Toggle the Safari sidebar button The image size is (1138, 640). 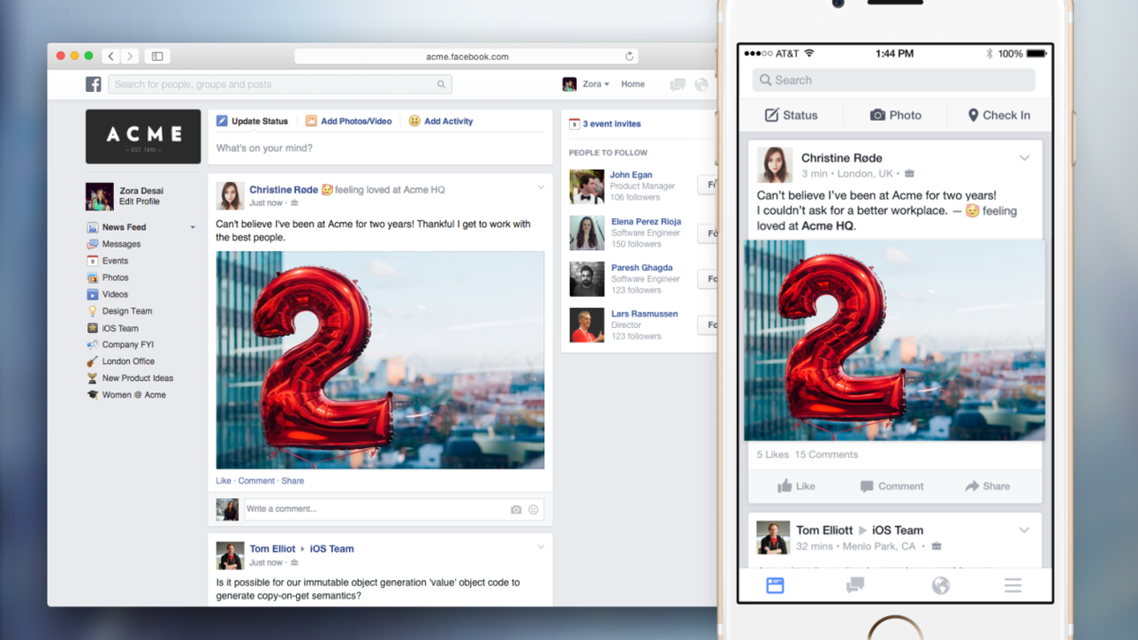[x=157, y=56]
